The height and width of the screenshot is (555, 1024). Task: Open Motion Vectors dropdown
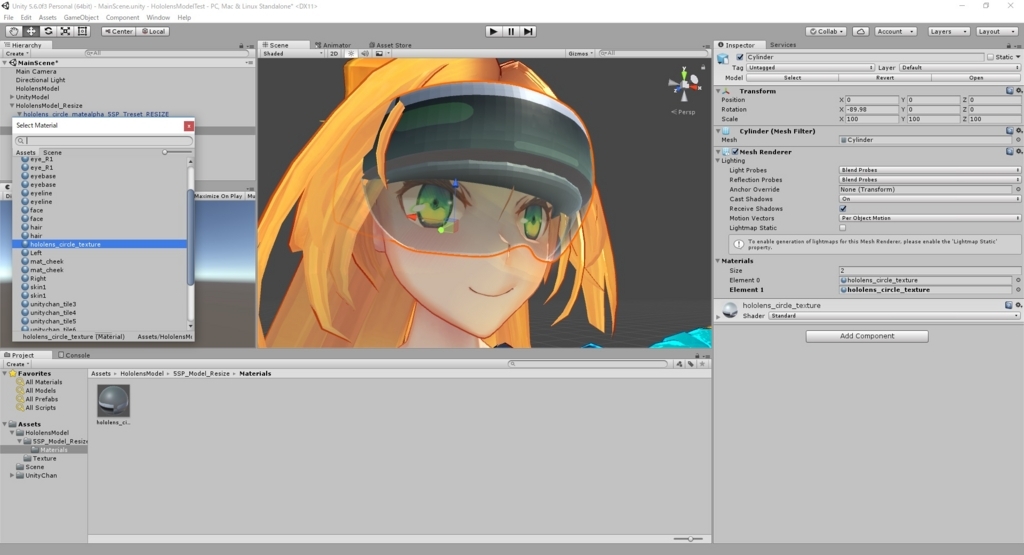[x=929, y=218]
